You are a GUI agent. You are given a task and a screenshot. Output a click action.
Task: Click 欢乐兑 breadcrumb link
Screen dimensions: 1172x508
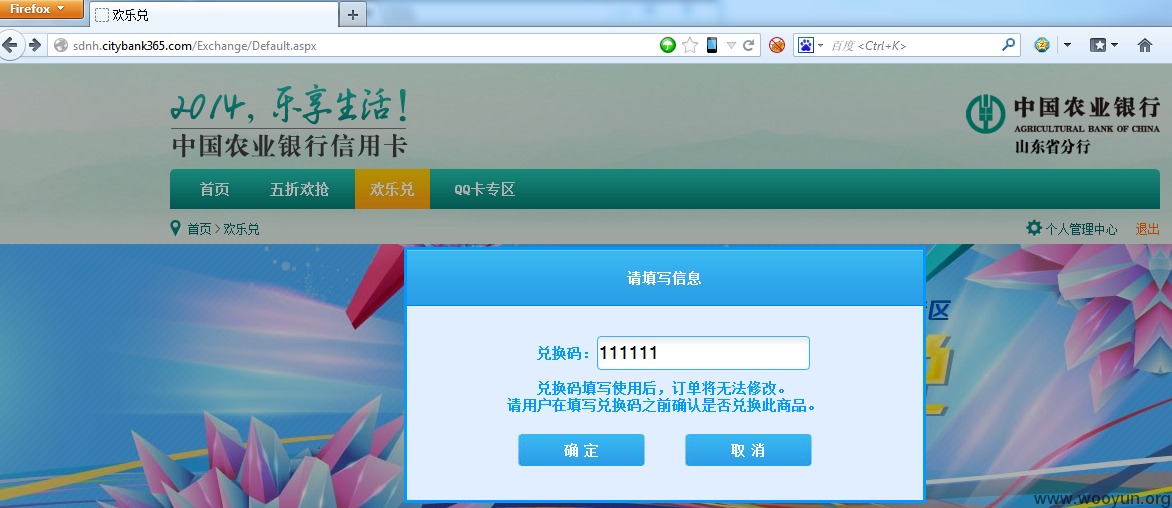(241, 229)
